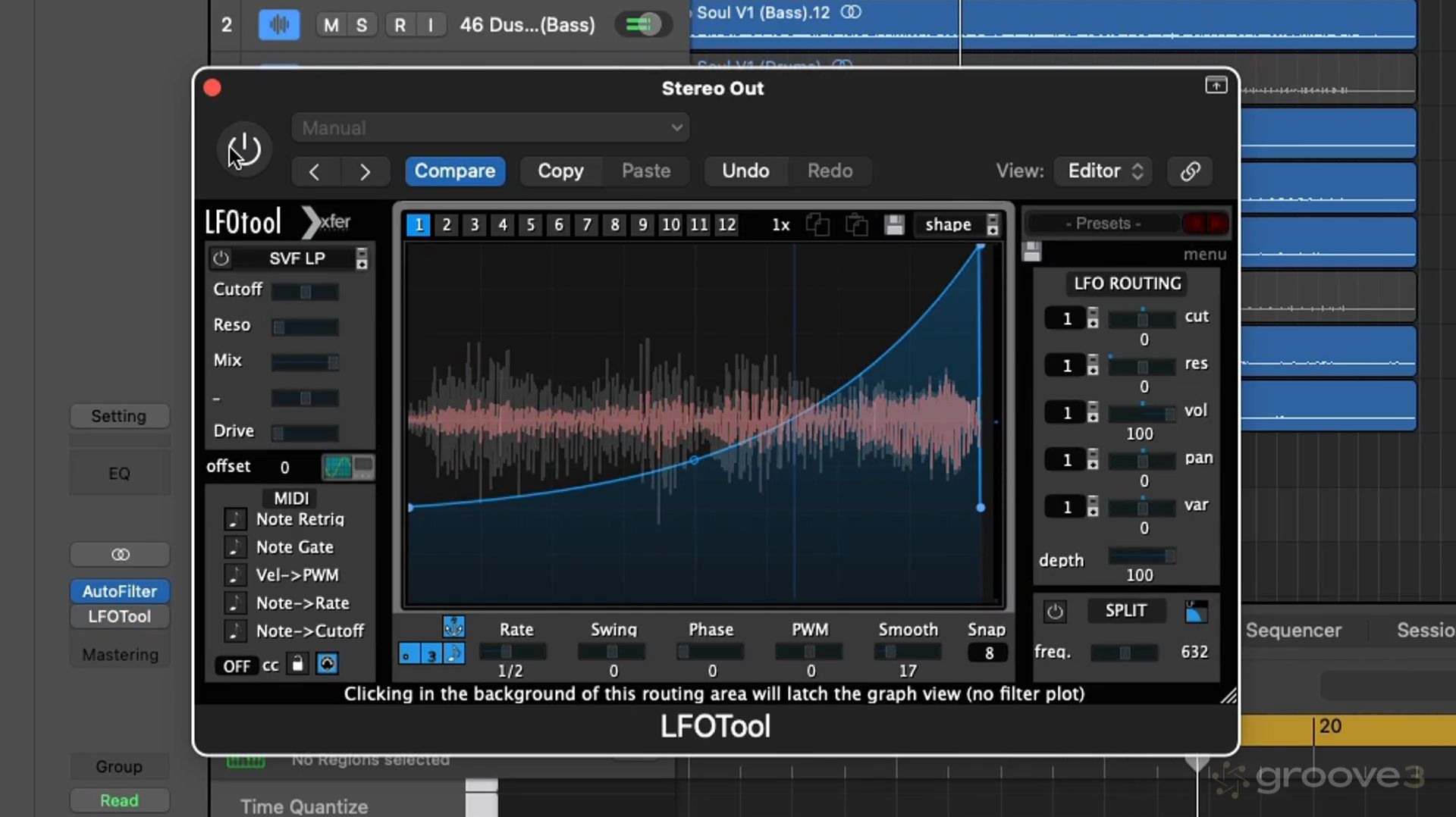Open the View Editor dropdown
The width and height of the screenshot is (1456, 817).
1103,171
